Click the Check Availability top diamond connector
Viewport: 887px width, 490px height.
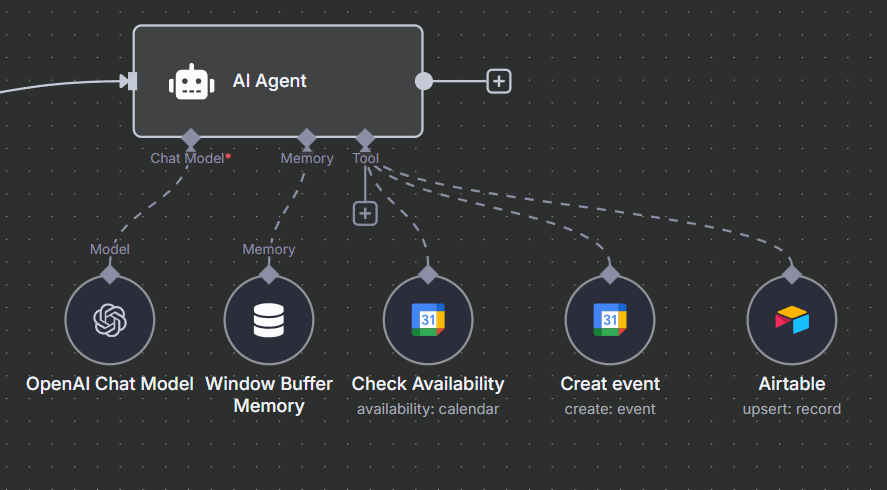coord(428,275)
